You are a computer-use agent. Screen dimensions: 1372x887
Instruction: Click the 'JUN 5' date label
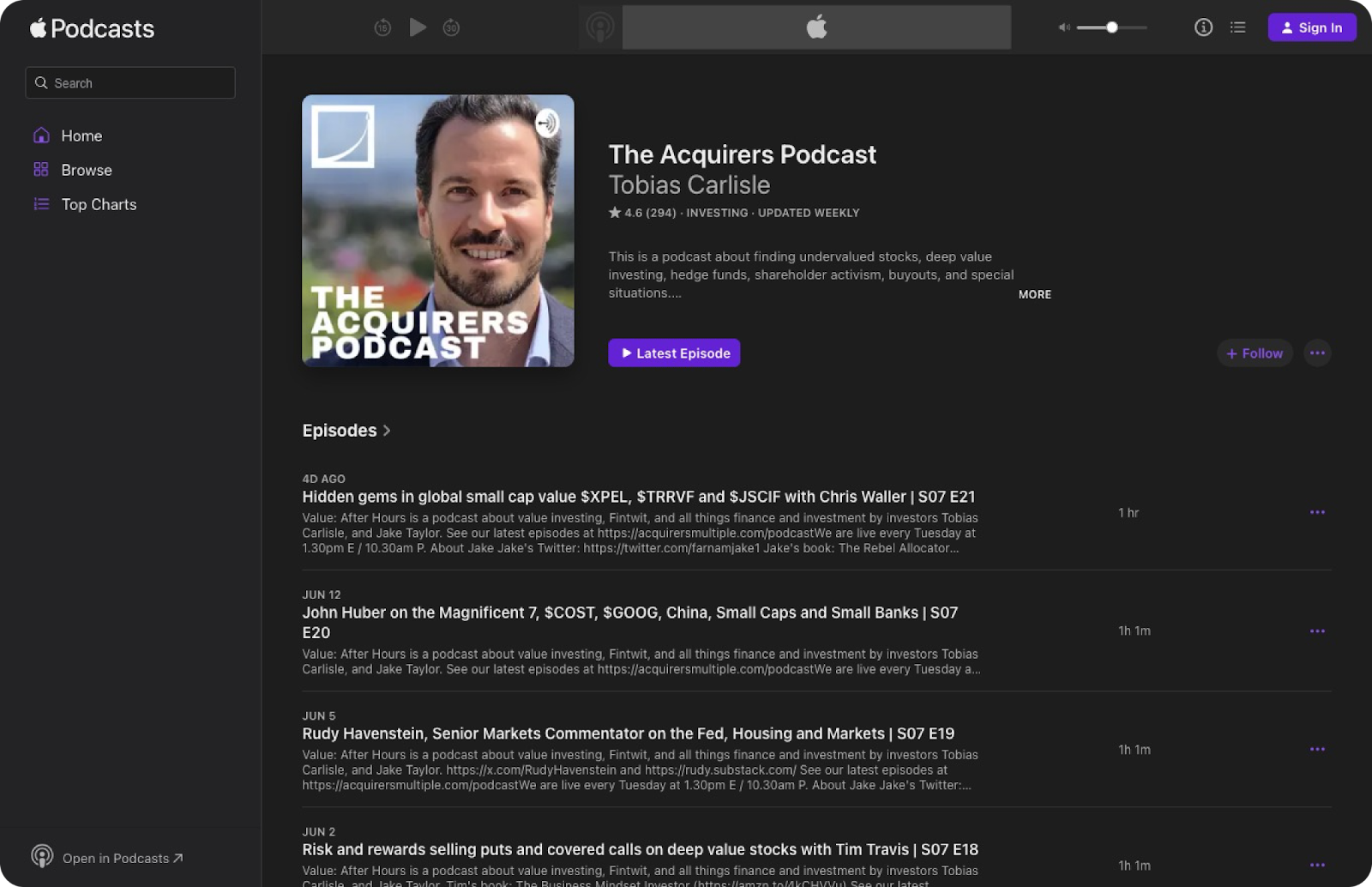(319, 715)
